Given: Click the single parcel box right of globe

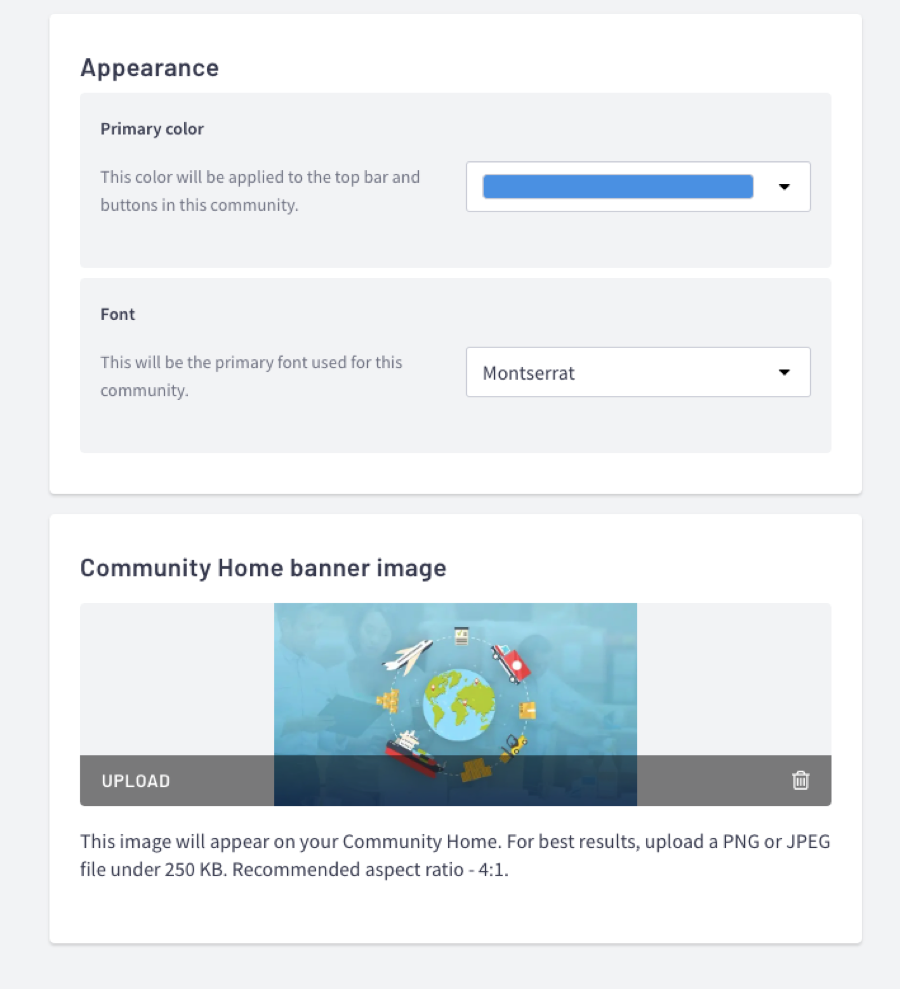Looking at the screenshot, I should click(527, 709).
